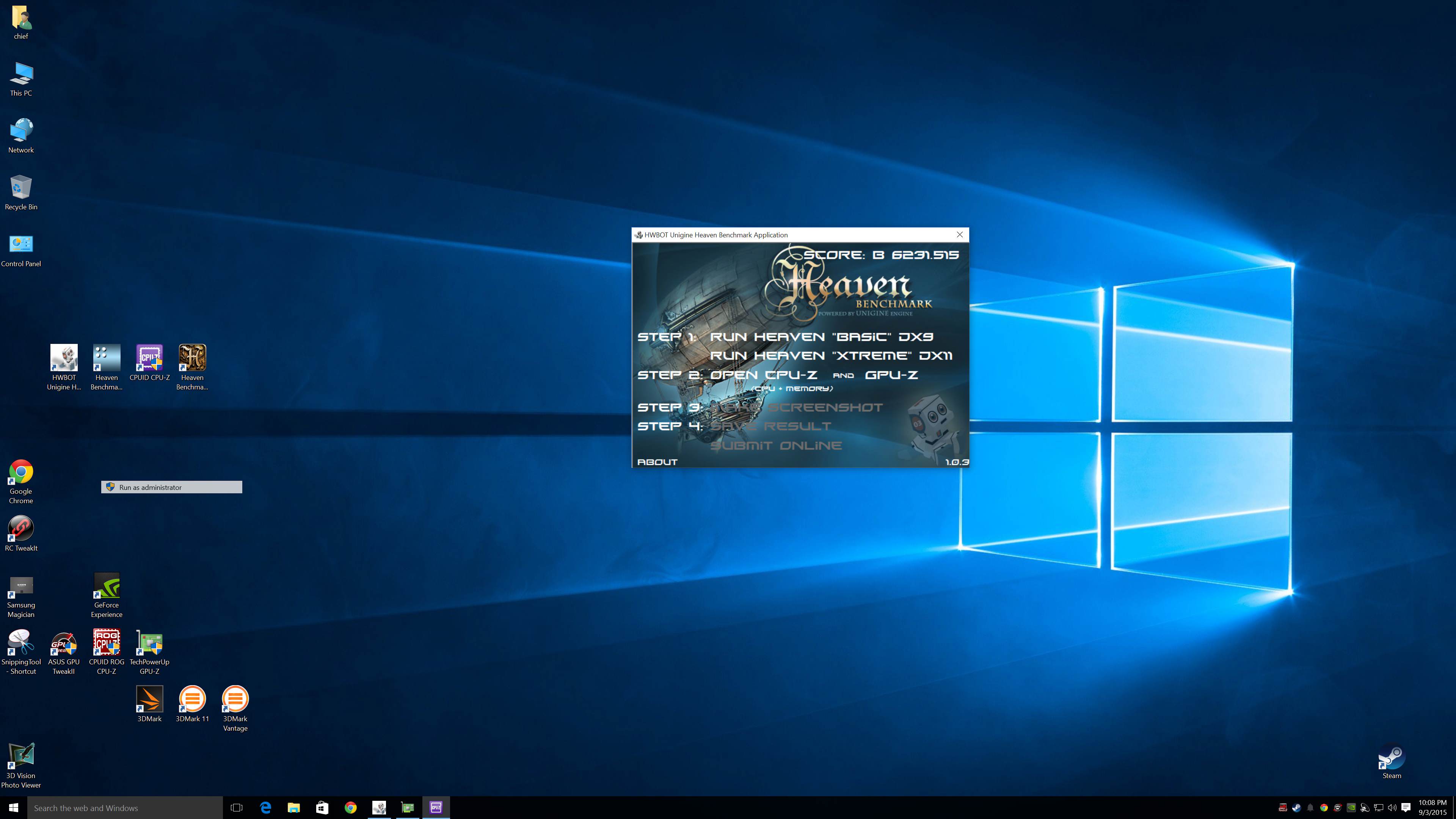Switch to GPU-Z taskbar button
1456x819 pixels.
point(408,808)
